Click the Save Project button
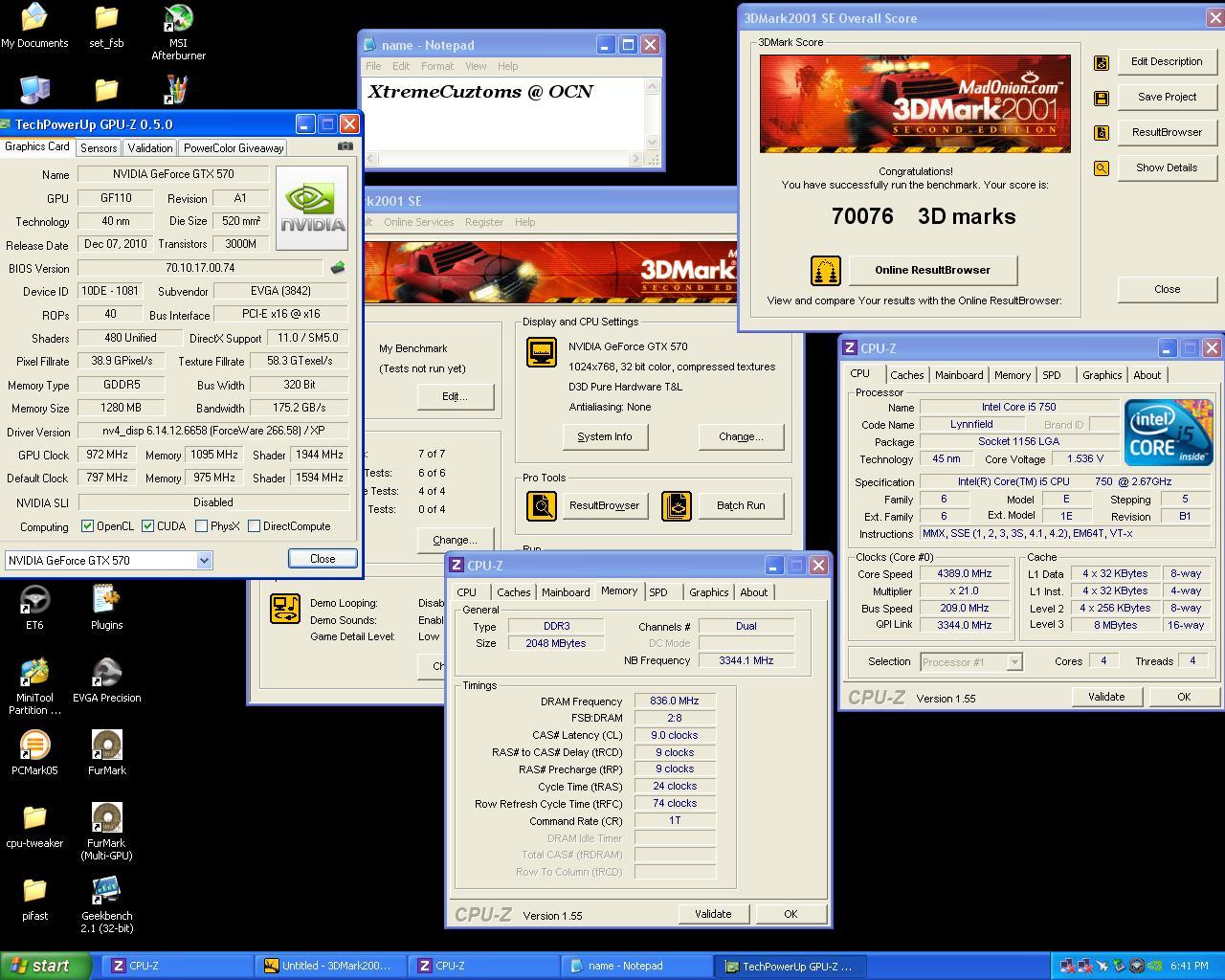Image resolution: width=1225 pixels, height=980 pixels. point(1167,97)
